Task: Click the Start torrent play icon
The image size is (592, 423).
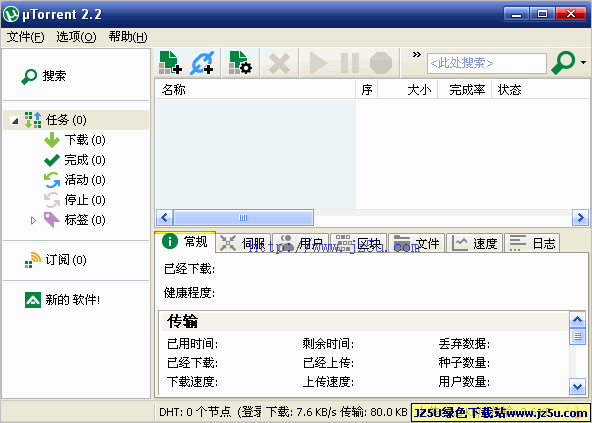Action: (318, 63)
